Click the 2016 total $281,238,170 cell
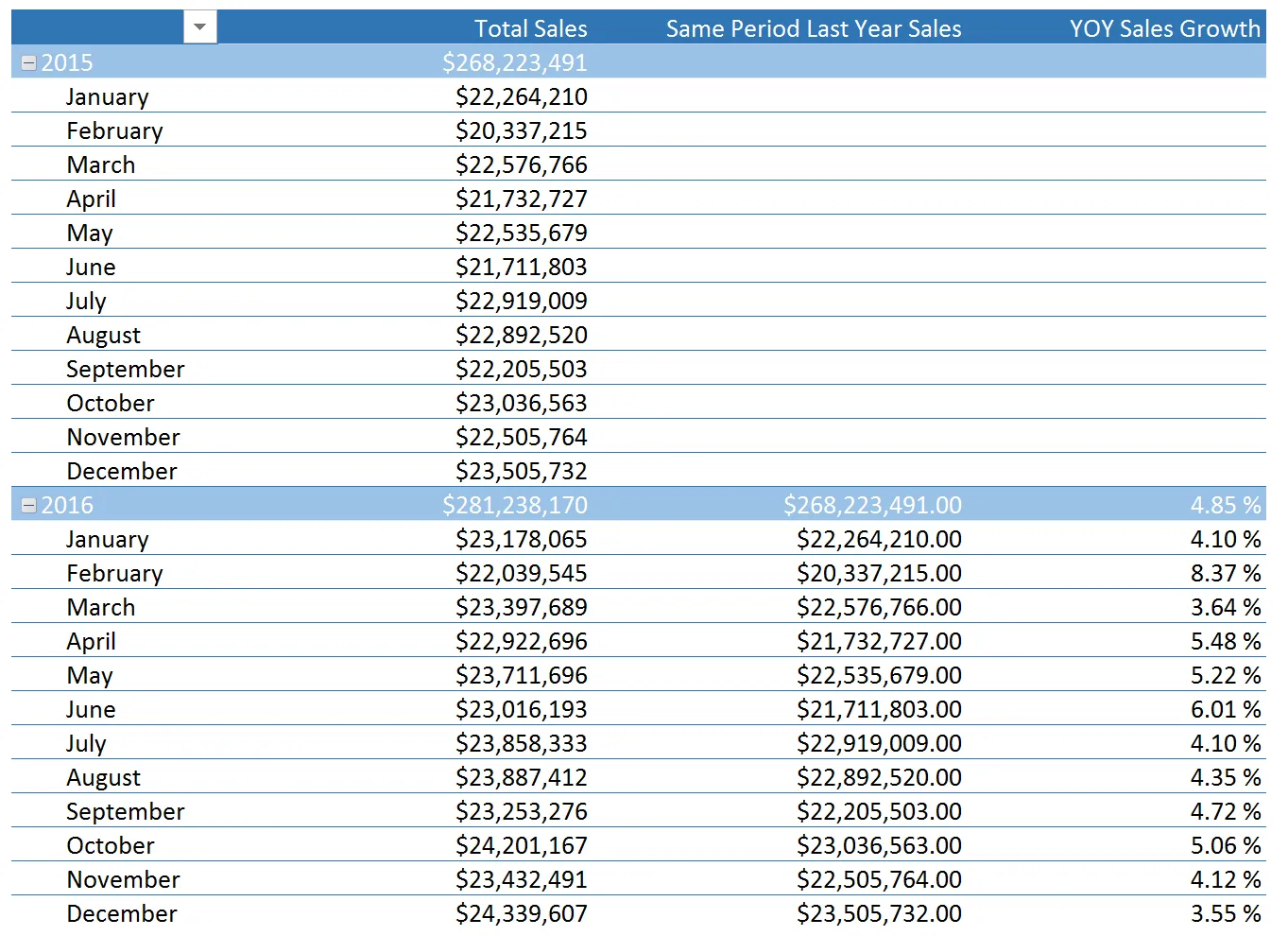This screenshot has height=936, width=1288. pos(515,506)
